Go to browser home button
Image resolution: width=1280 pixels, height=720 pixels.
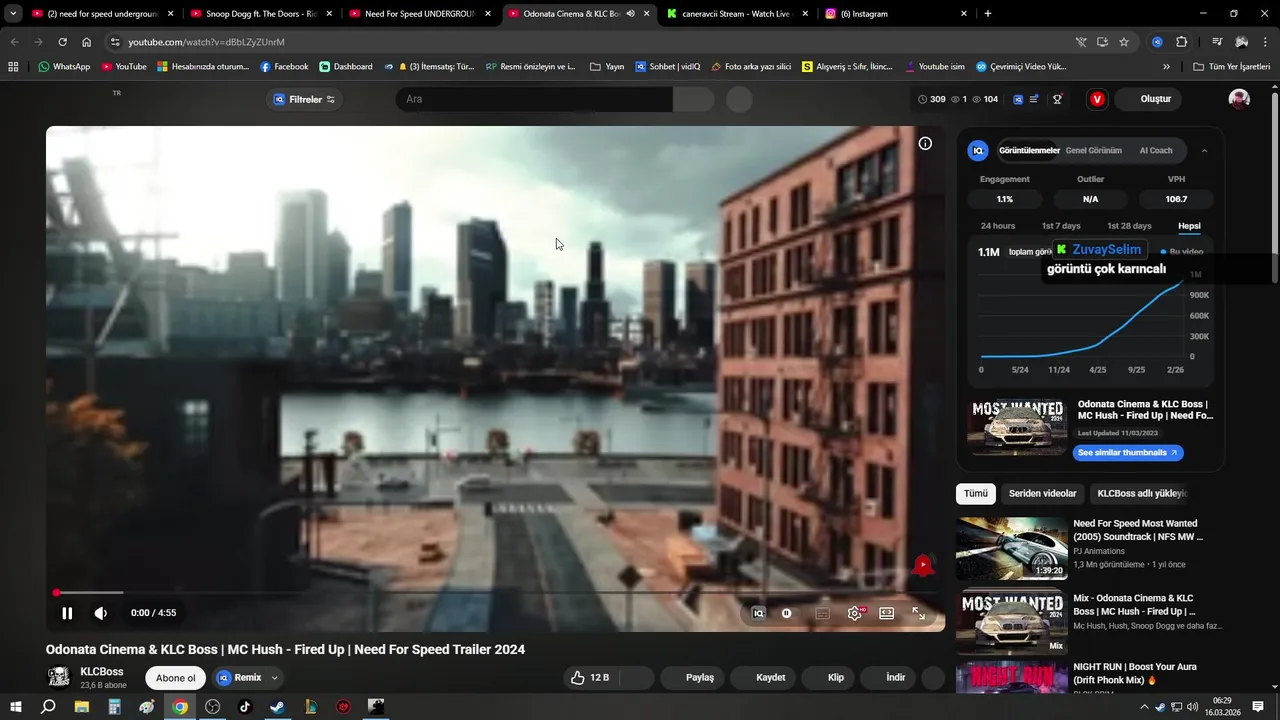coord(87,42)
